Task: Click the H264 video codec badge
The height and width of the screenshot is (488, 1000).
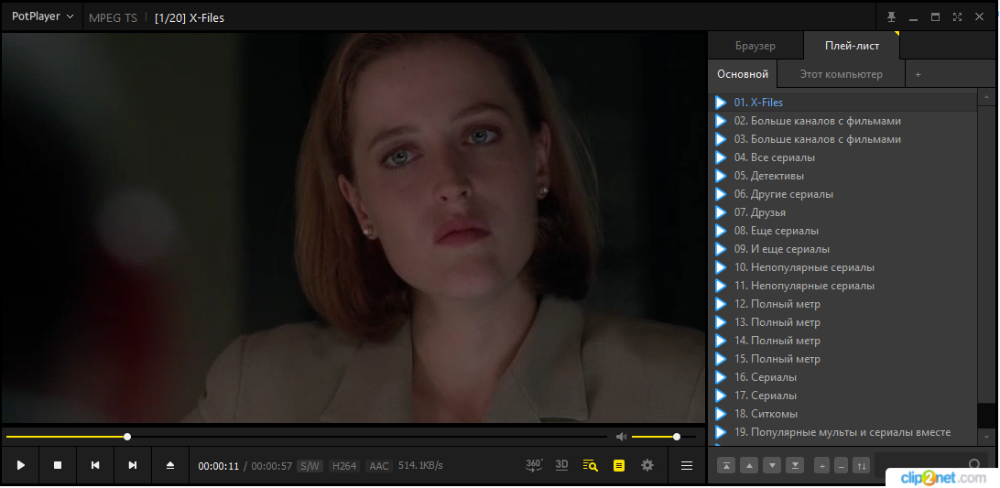Action: pos(345,466)
